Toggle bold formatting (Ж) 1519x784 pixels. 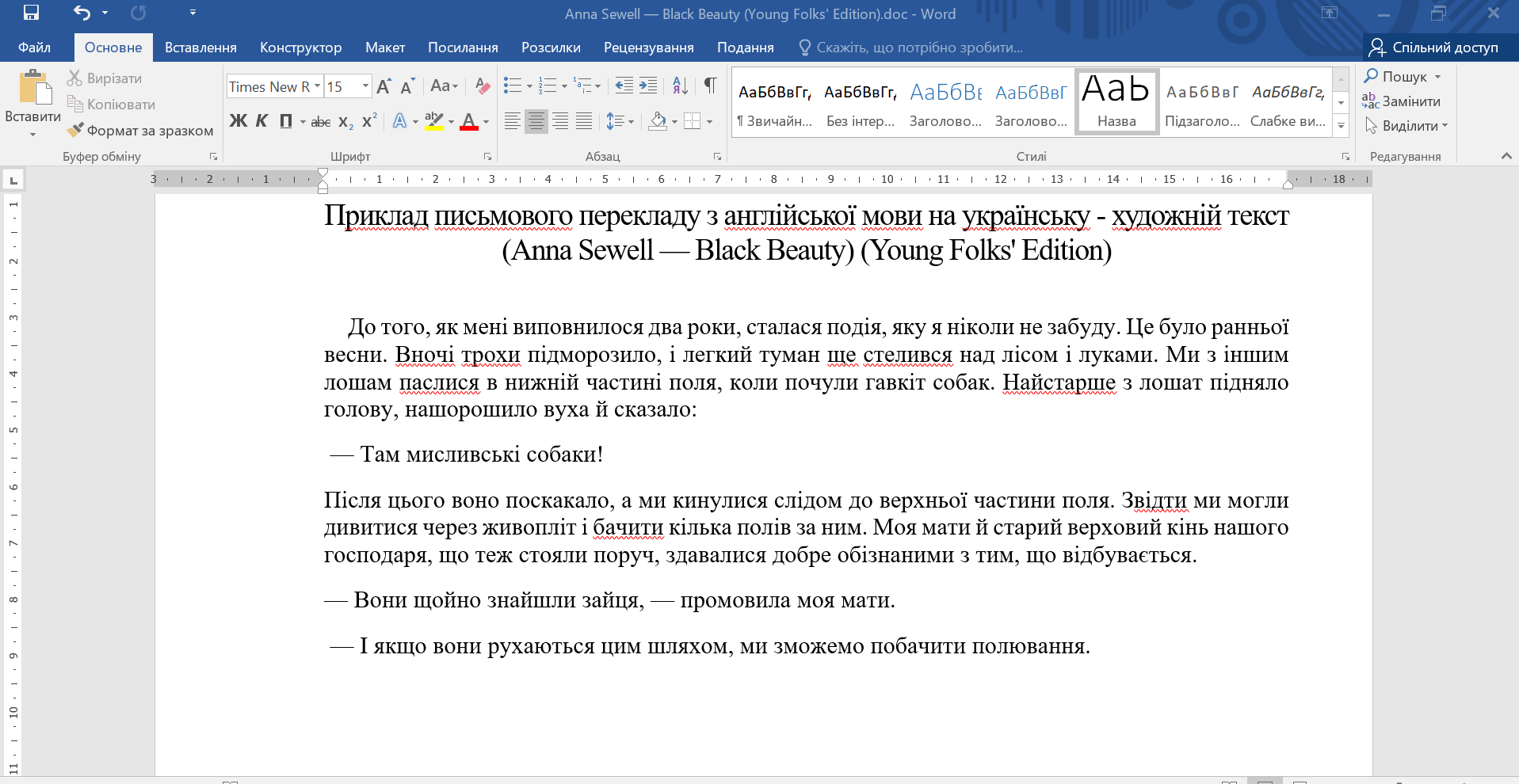click(x=238, y=121)
